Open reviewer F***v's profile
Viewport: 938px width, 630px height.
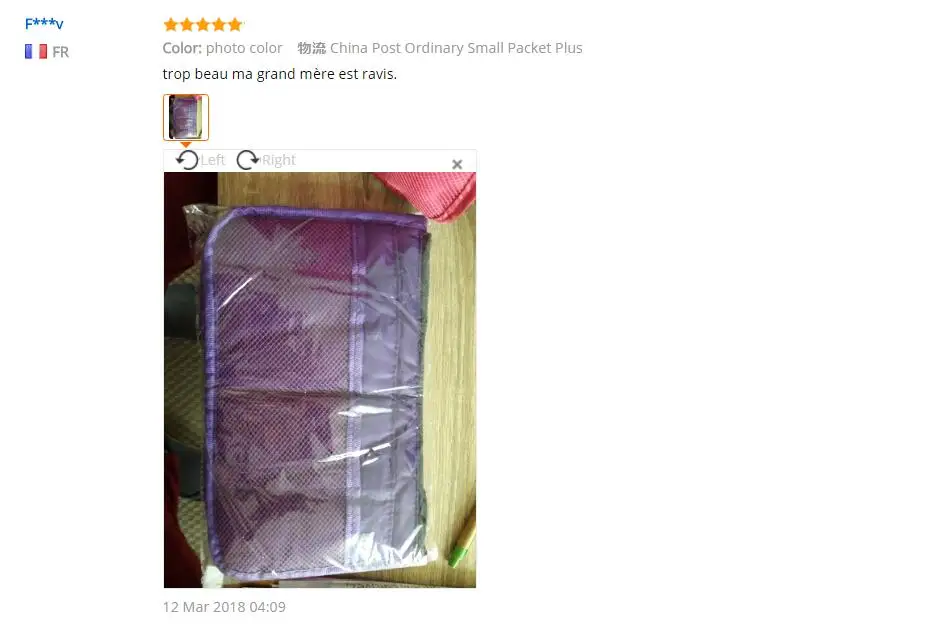click(44, 23)
